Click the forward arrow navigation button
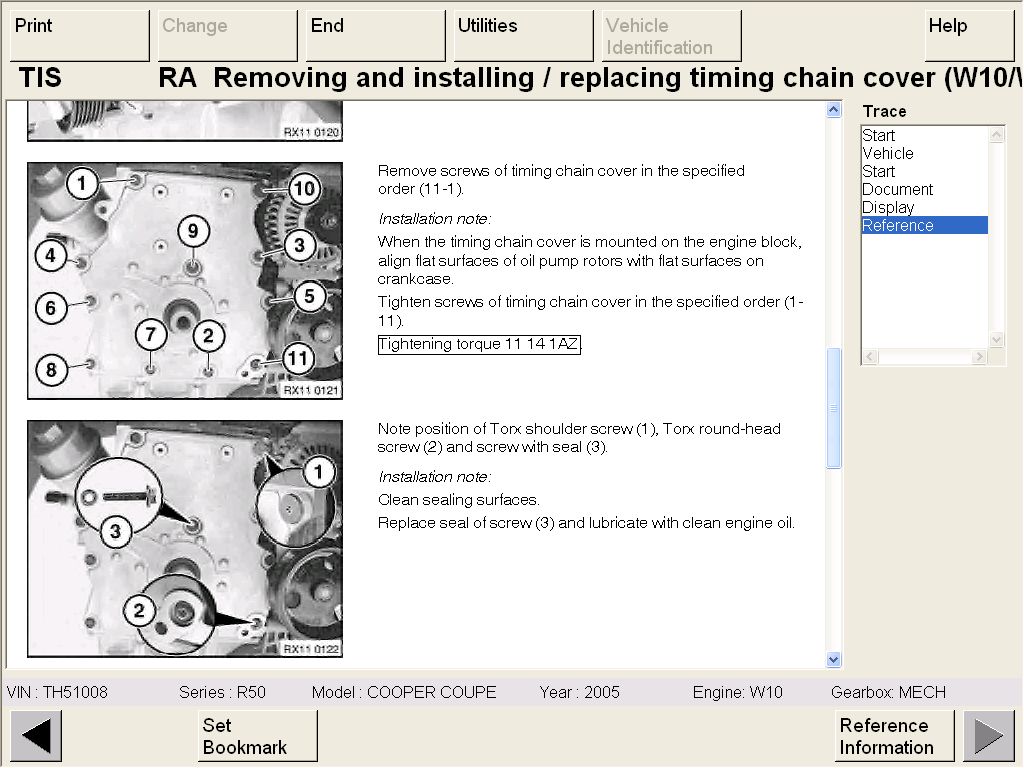 988,736
